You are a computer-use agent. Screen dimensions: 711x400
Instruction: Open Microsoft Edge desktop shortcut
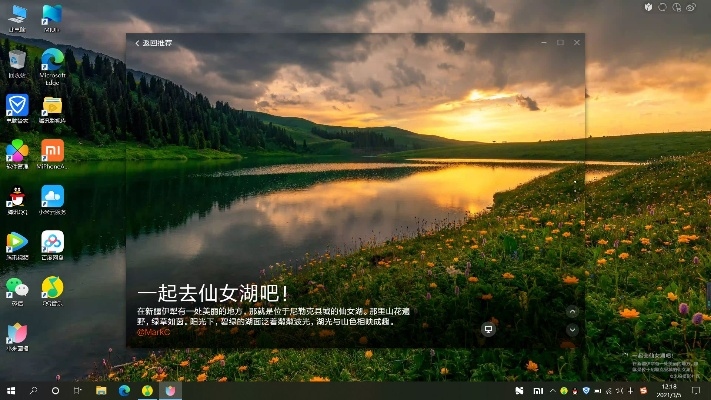[52, 59]
